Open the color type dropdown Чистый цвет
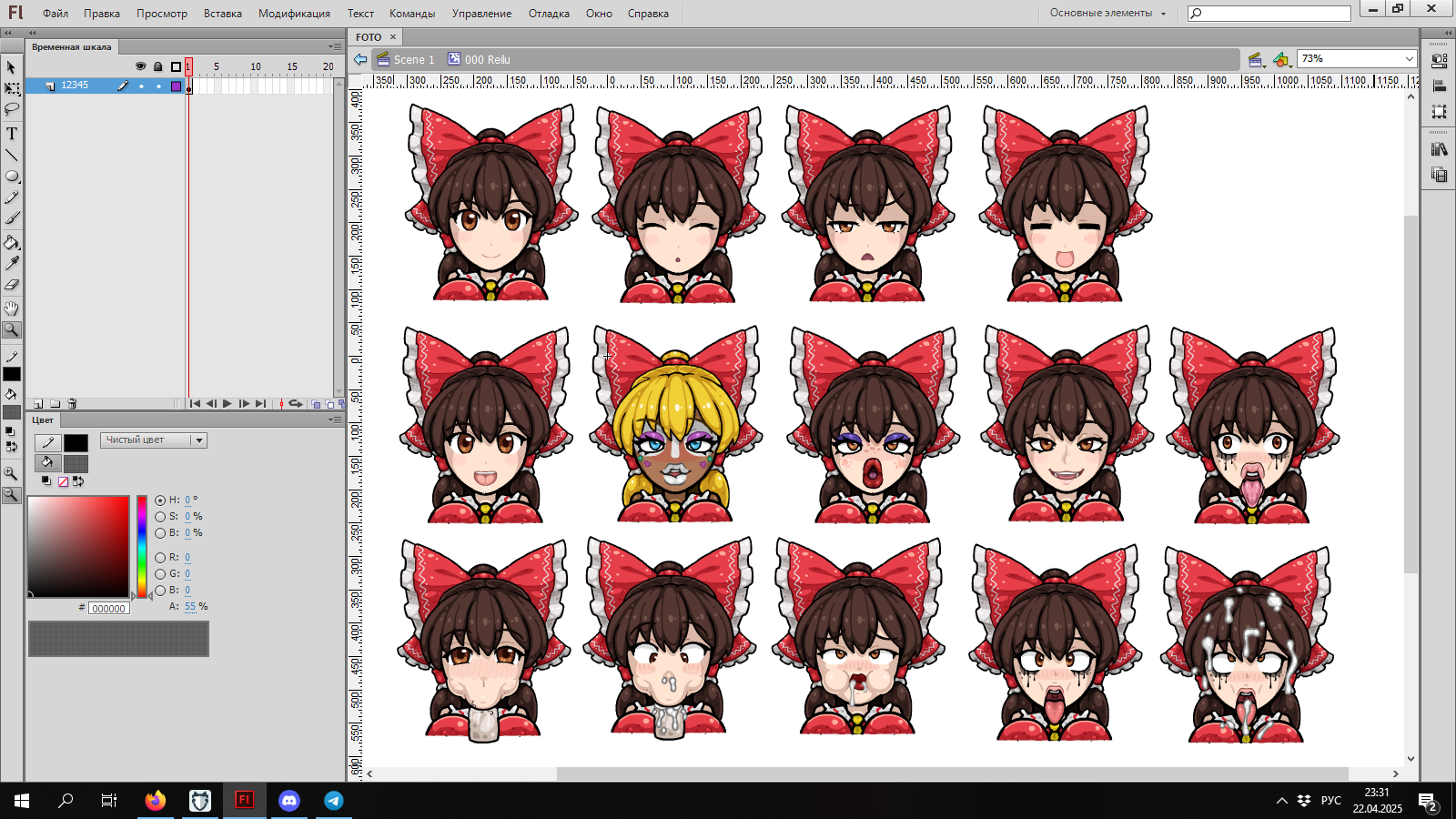The image size is (1456, 819). (x=154, y=440)
